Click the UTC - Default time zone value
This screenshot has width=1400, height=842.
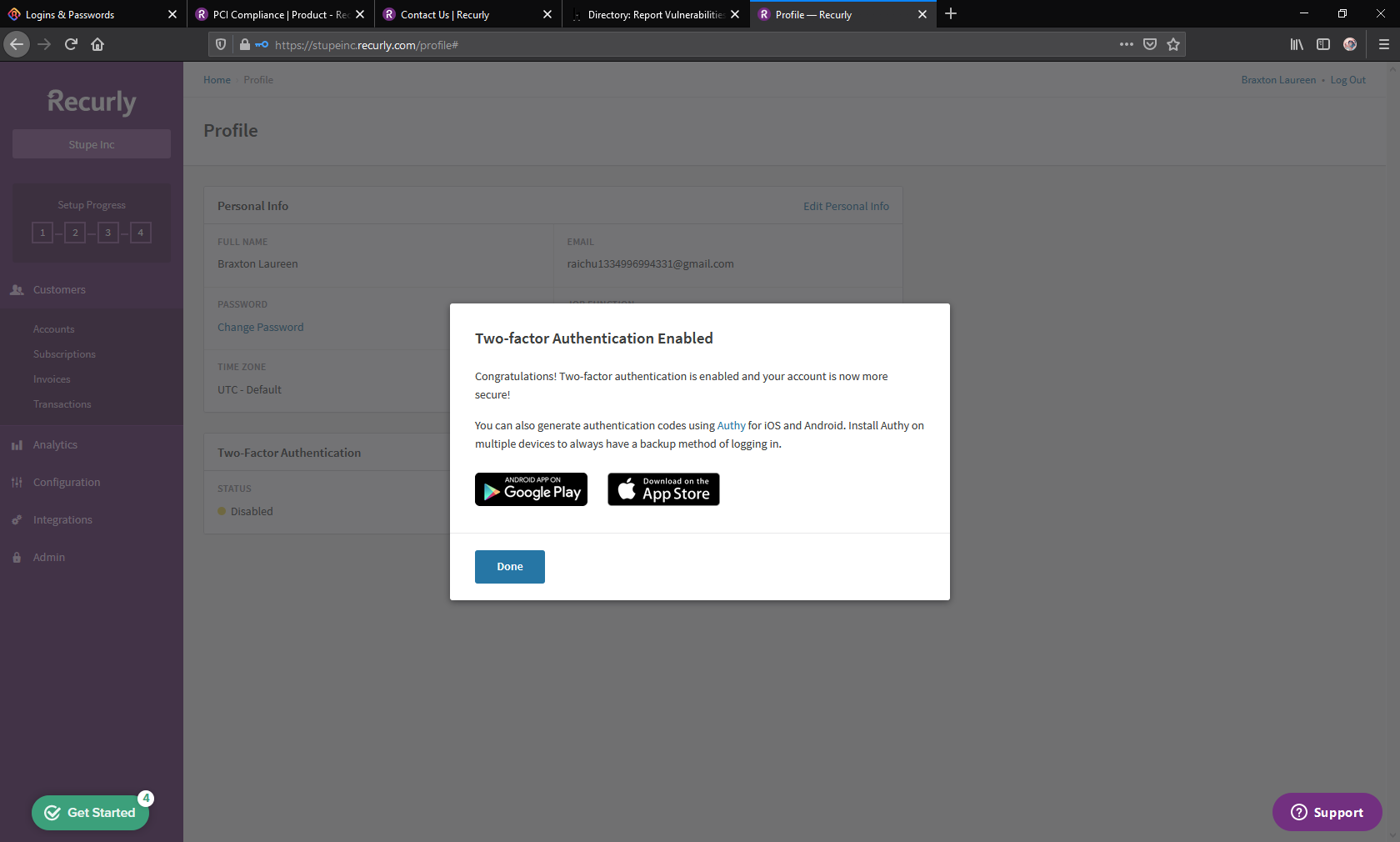pos(249,390)
